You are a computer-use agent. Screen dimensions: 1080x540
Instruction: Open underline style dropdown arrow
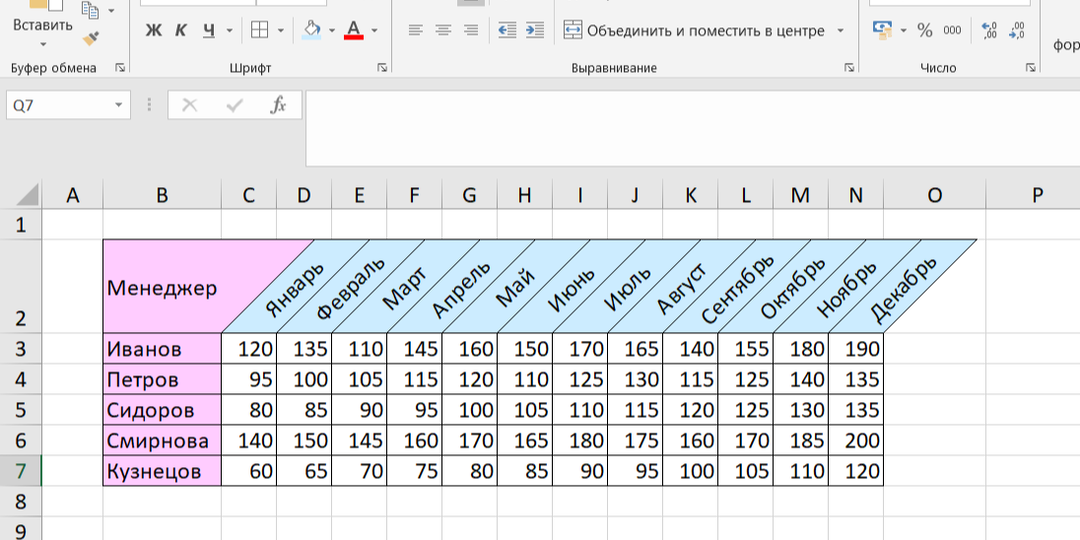[x=229, y=30]
